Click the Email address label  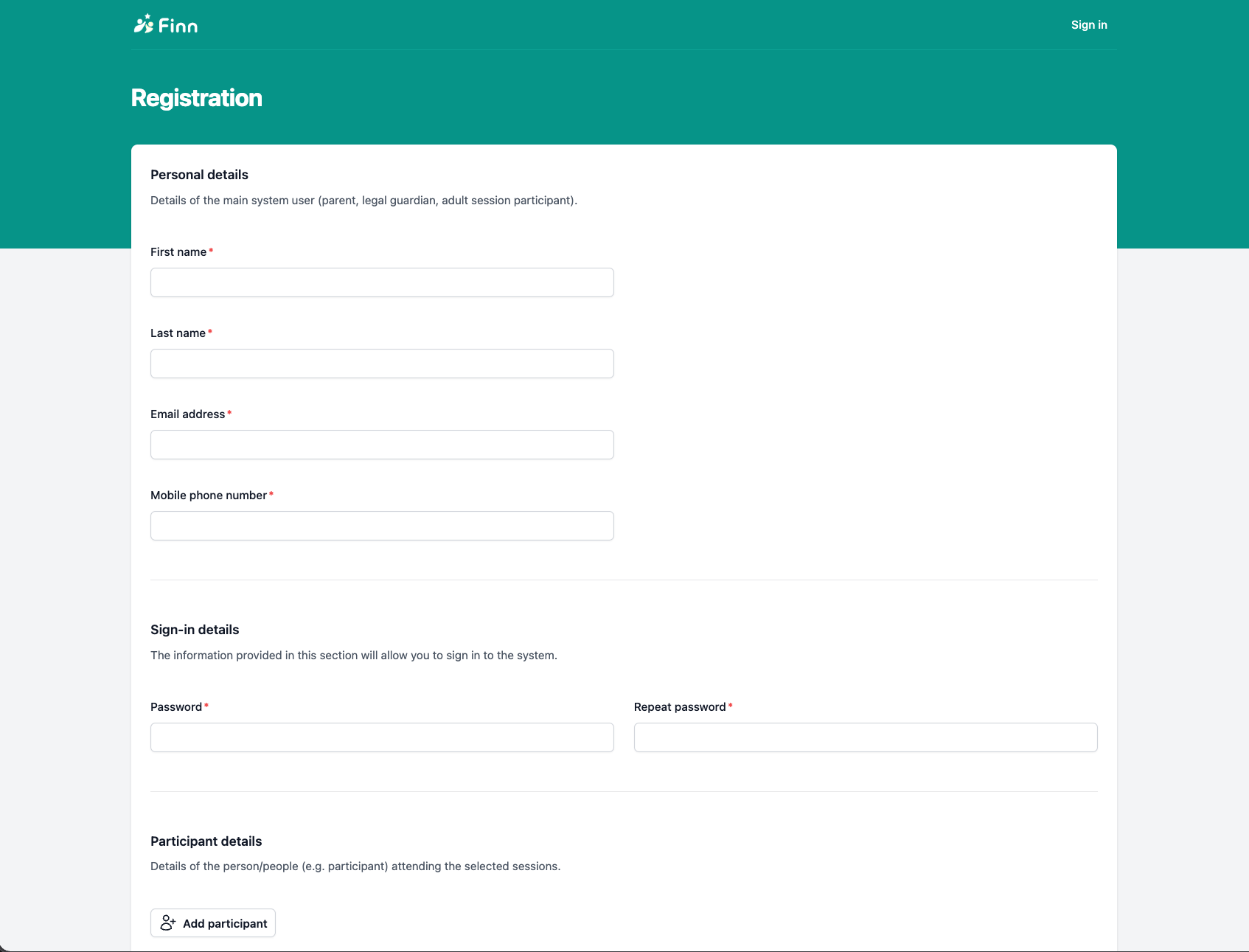188,414
